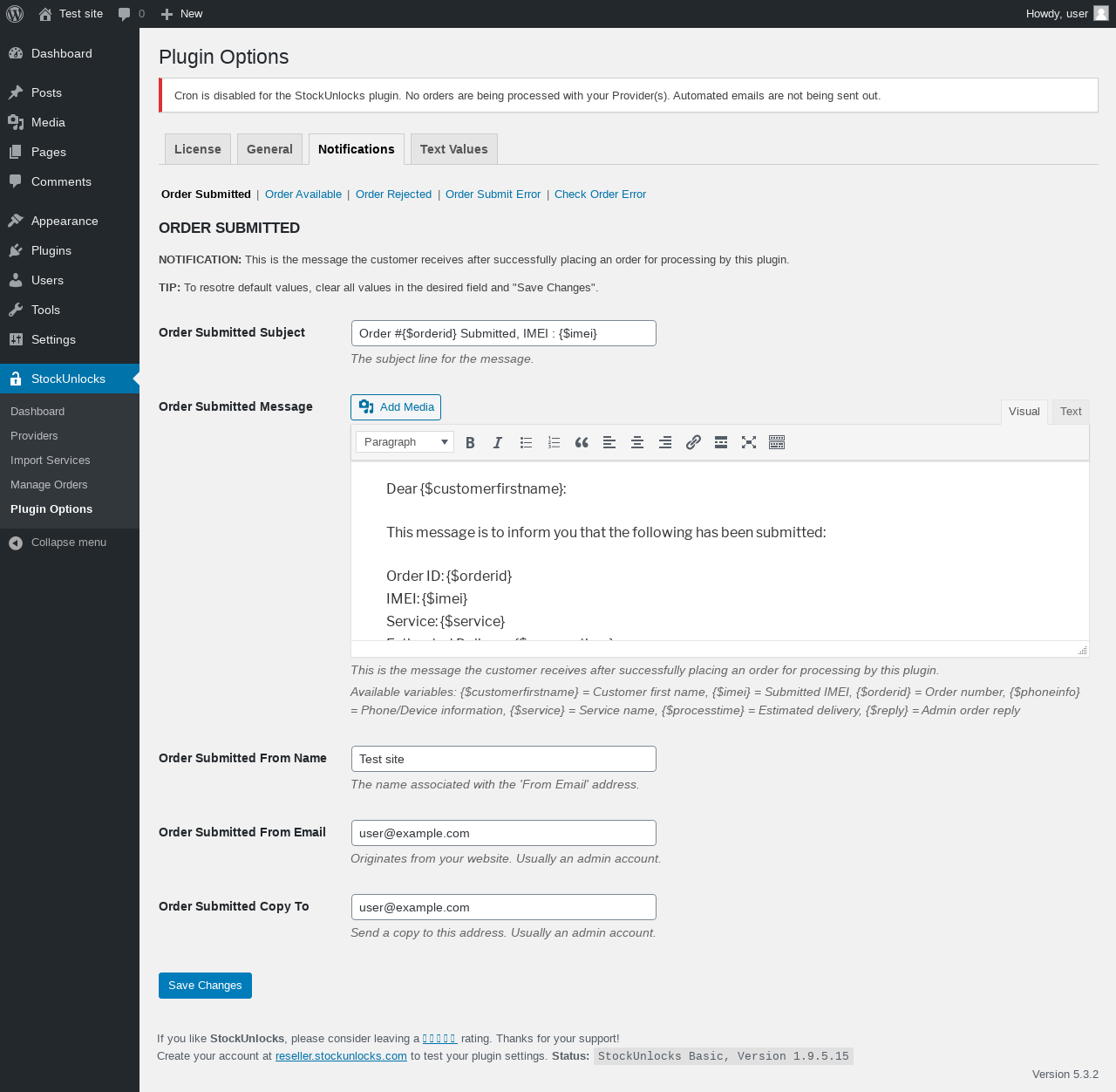1116x1092 pixels.
Task: Click the star rating link
Action: click(x=439, y=1039)
